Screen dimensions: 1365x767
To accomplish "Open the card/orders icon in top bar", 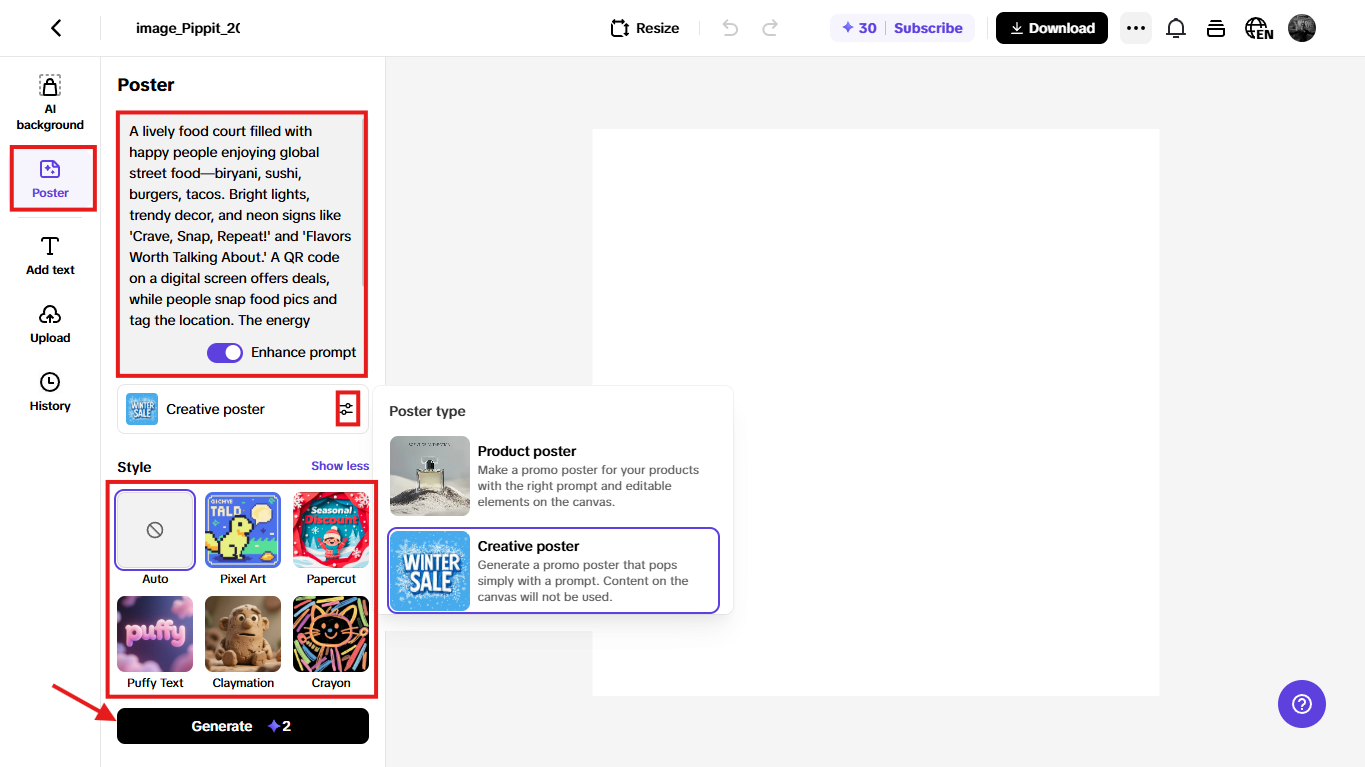I will [x=1216, y=28].
